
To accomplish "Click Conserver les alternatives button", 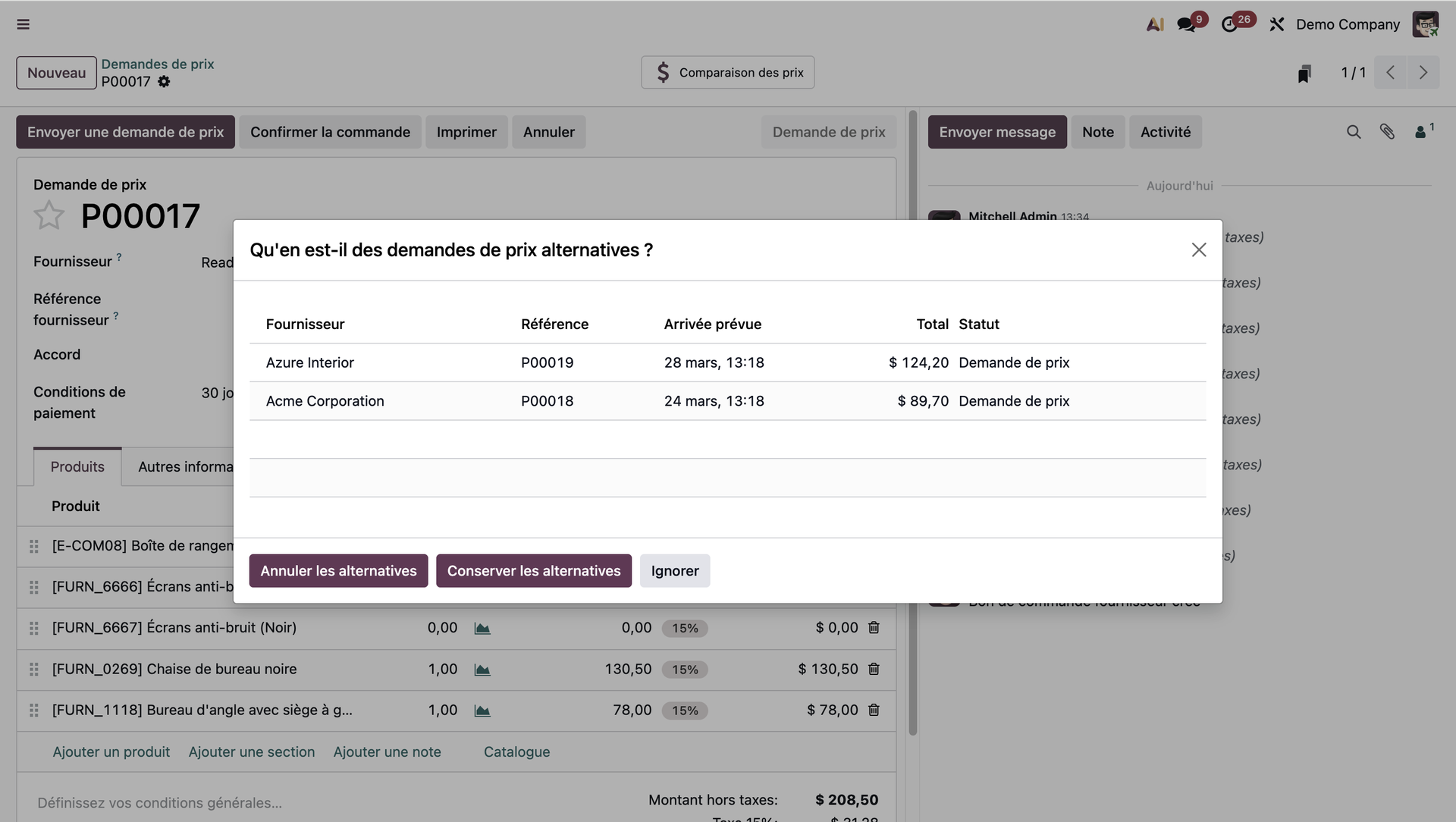I will [534, 571].
